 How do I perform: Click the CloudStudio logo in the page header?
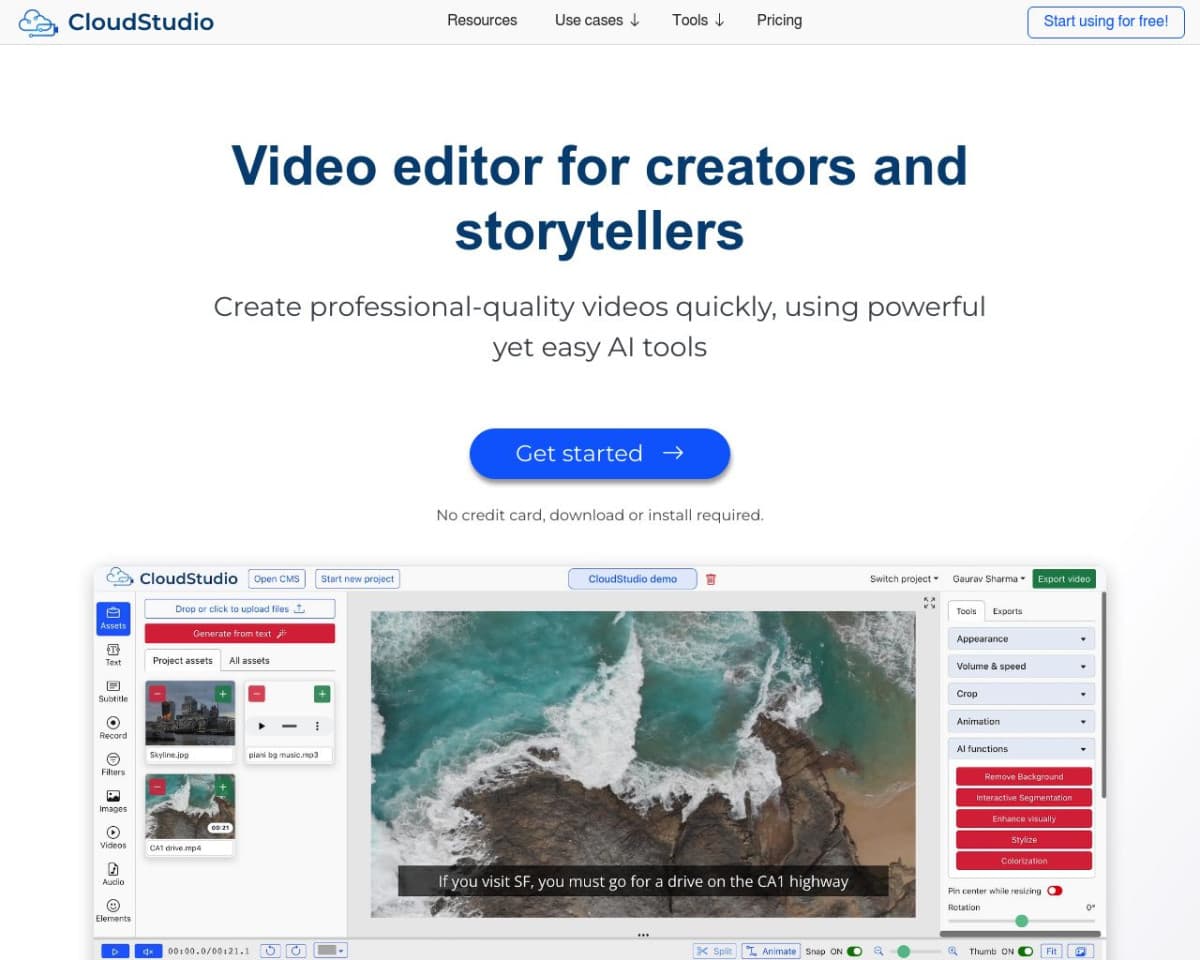point(116,21)
